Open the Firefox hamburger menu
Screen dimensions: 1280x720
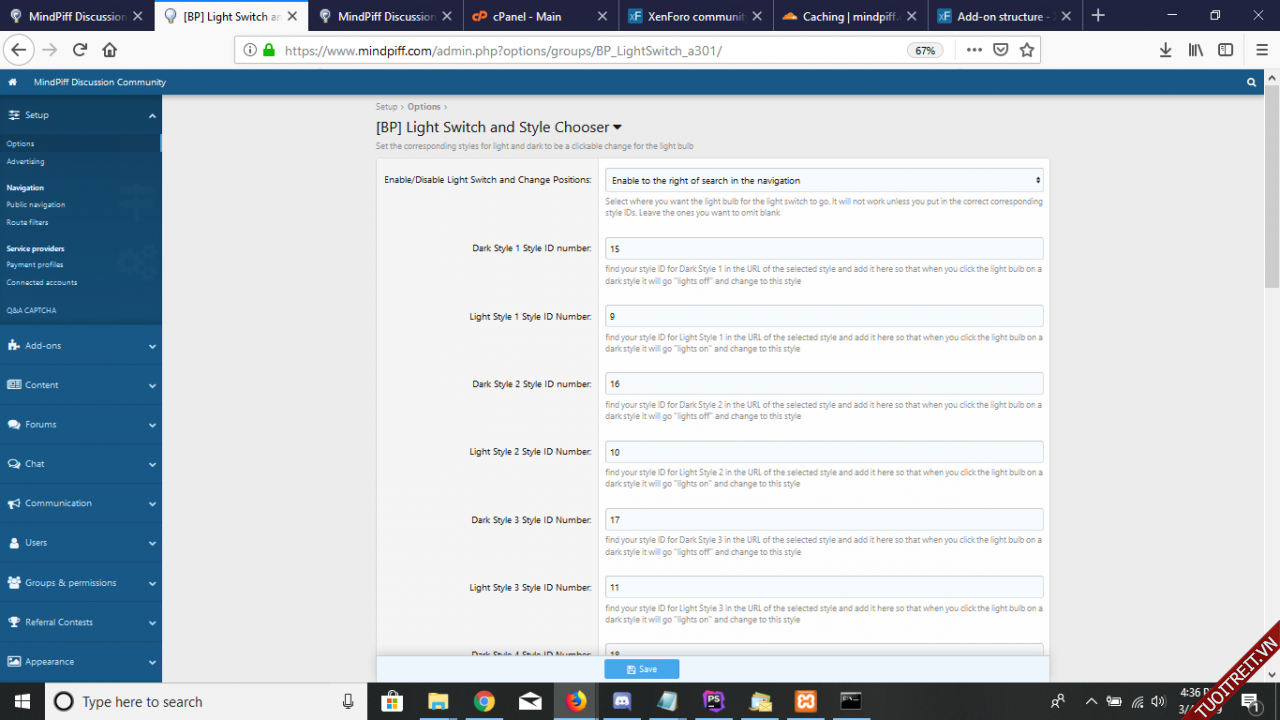click(x=1262, y=50)
